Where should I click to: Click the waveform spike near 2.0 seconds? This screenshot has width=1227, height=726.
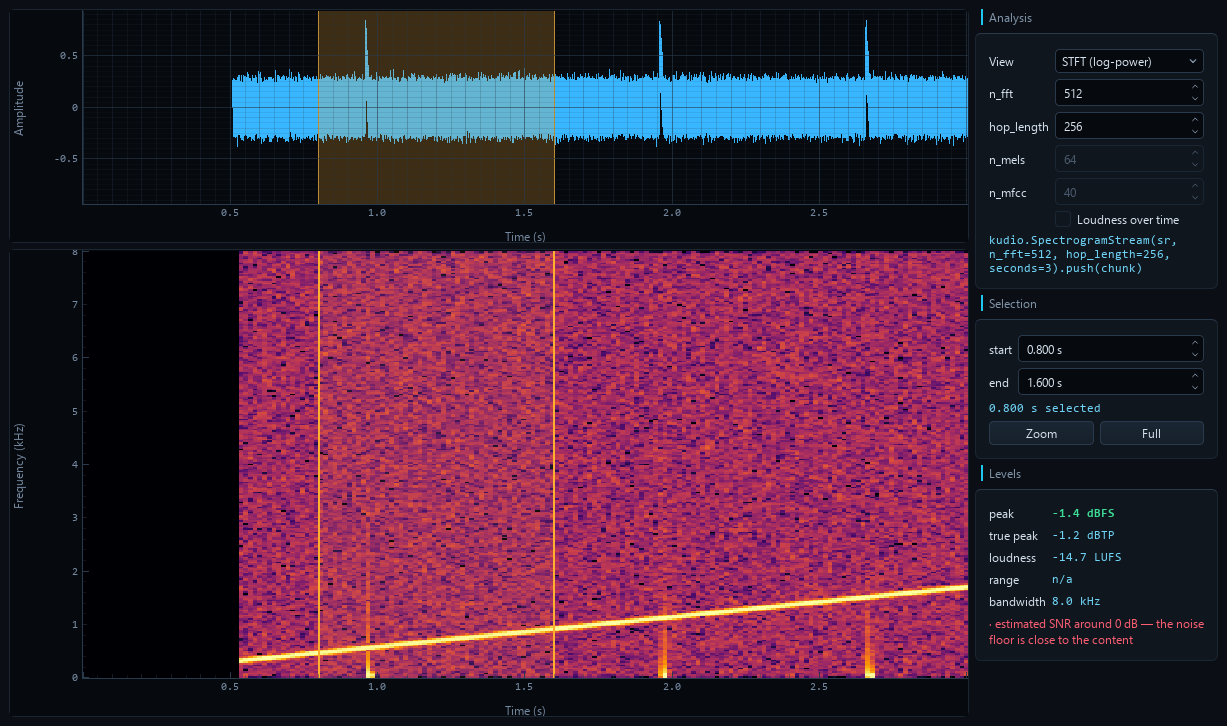pyautogui.click(x=661, y=50)
